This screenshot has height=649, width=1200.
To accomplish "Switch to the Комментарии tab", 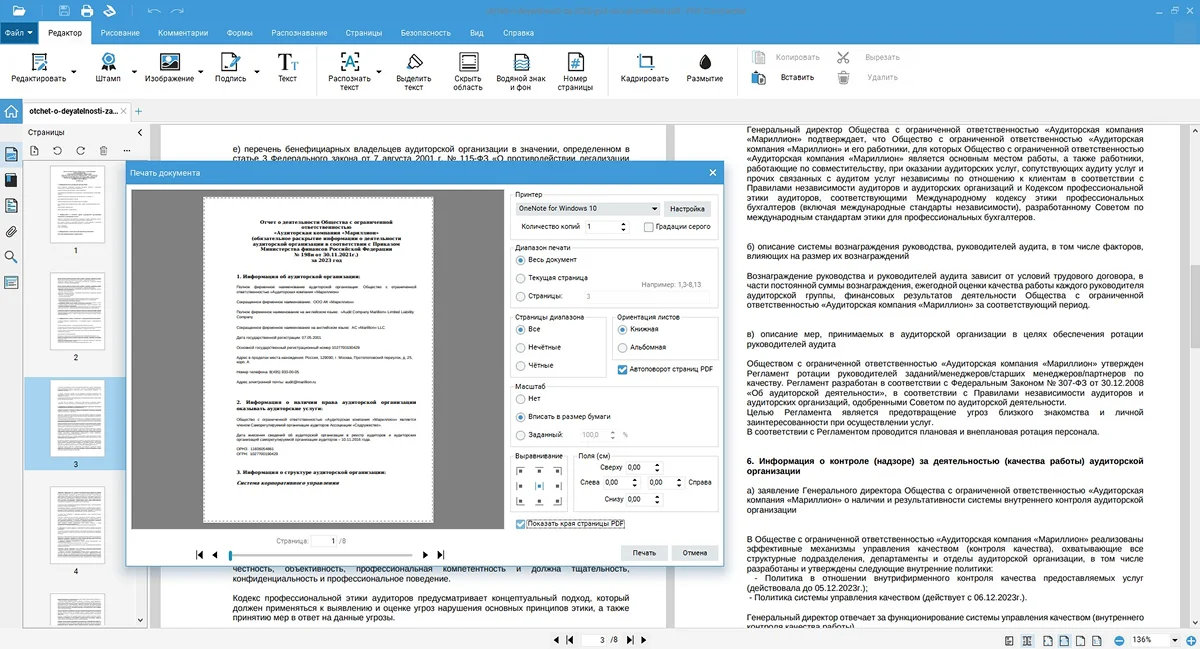I will pyautogui.click(x=183, y=32).
